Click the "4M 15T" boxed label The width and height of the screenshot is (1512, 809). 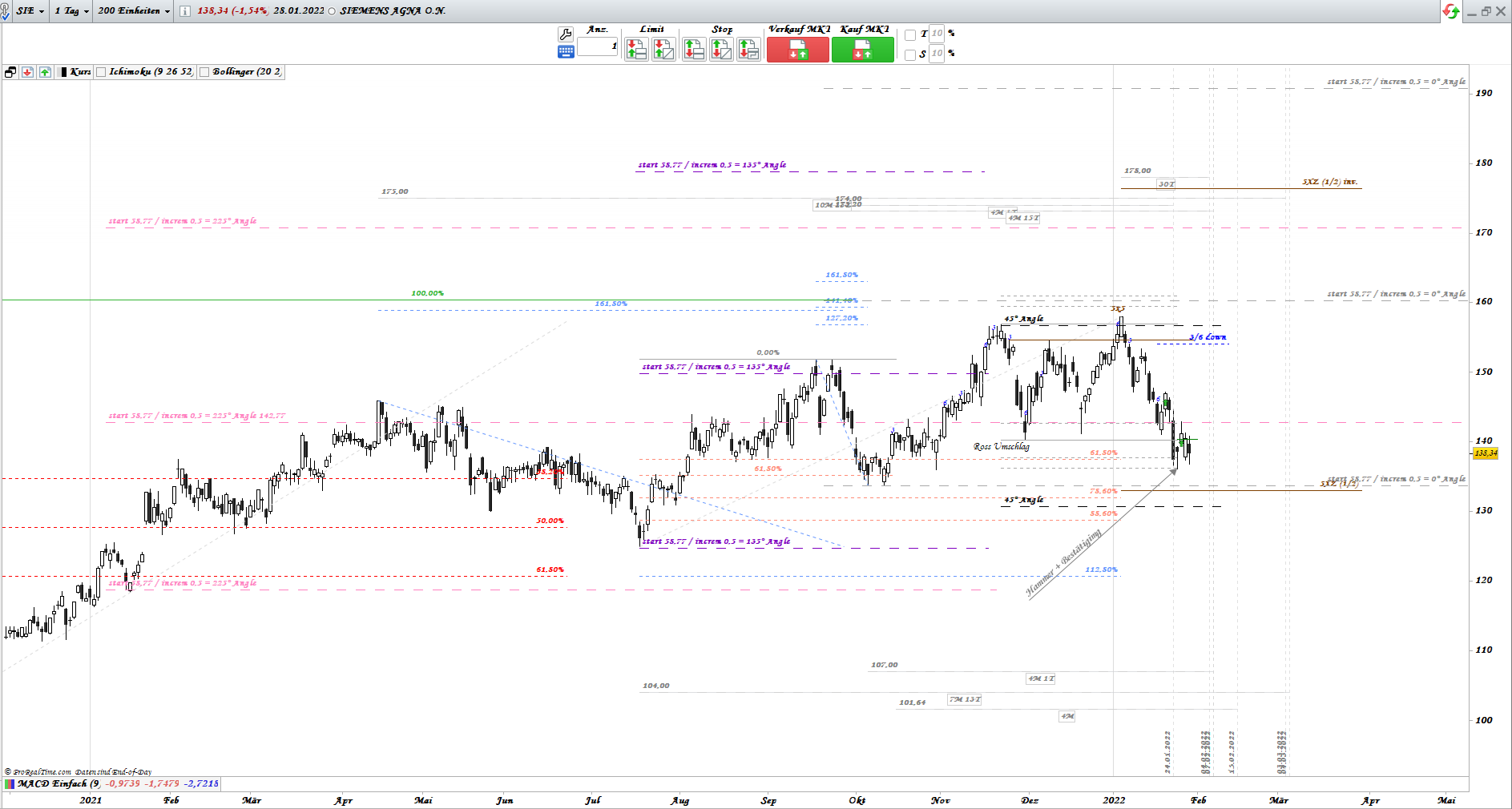1023,218
